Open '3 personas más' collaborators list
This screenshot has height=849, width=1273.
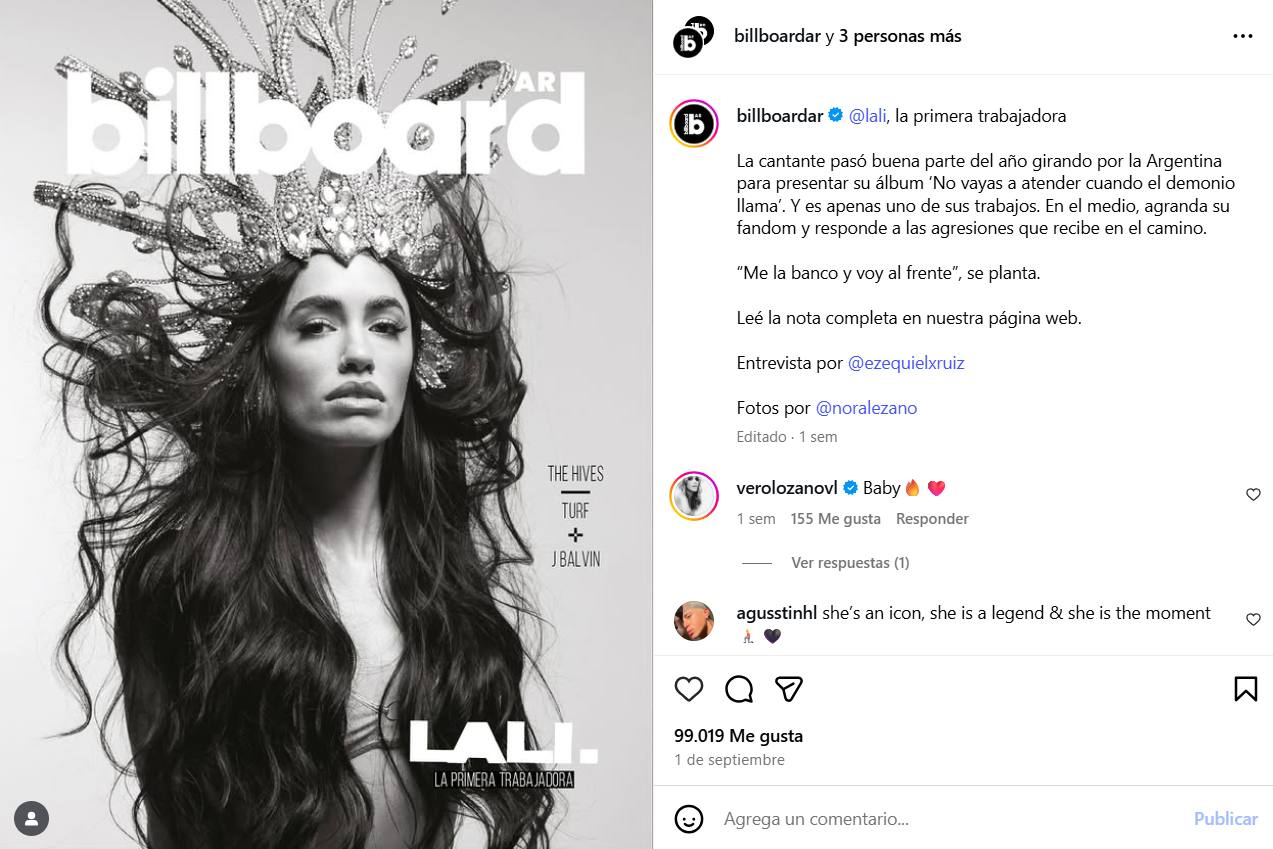pos(900,36)
